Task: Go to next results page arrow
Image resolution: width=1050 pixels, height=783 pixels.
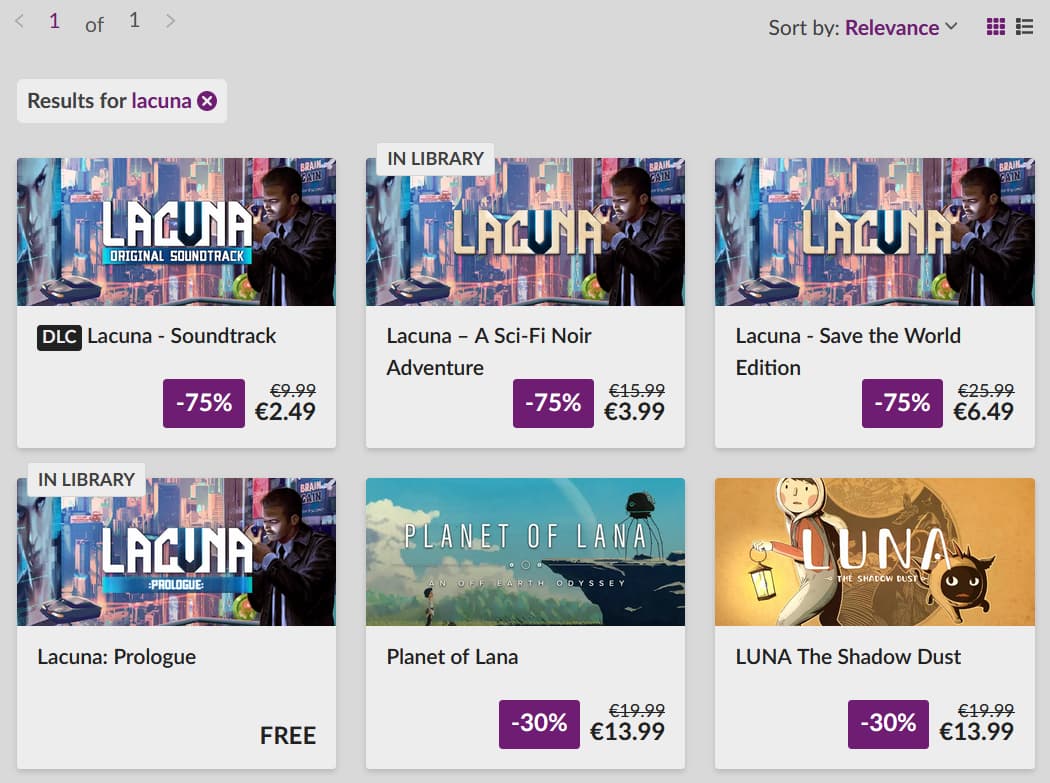Action: pos(170,21)
